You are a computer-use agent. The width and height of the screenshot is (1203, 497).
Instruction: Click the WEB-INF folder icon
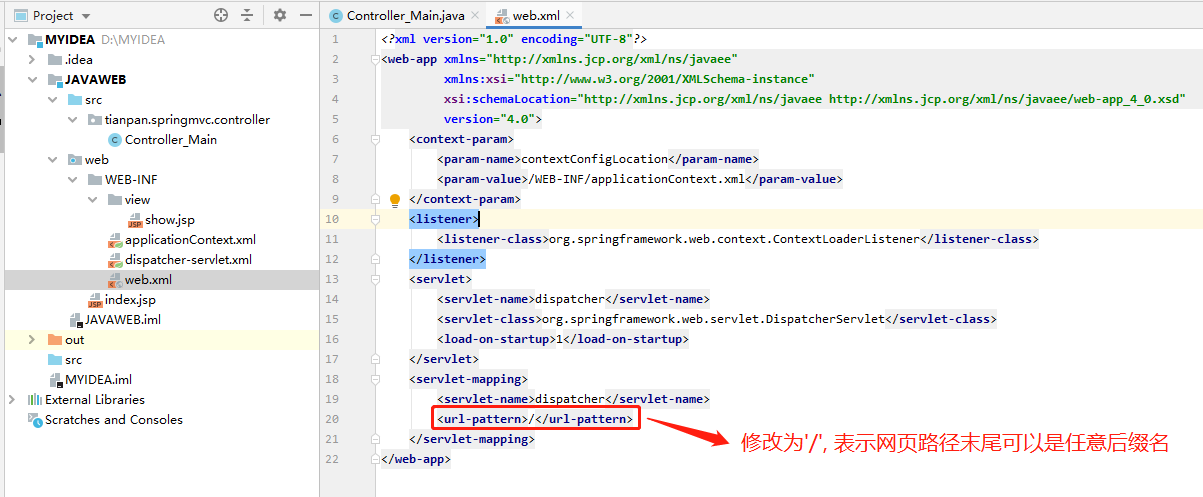tap(94, 179)
